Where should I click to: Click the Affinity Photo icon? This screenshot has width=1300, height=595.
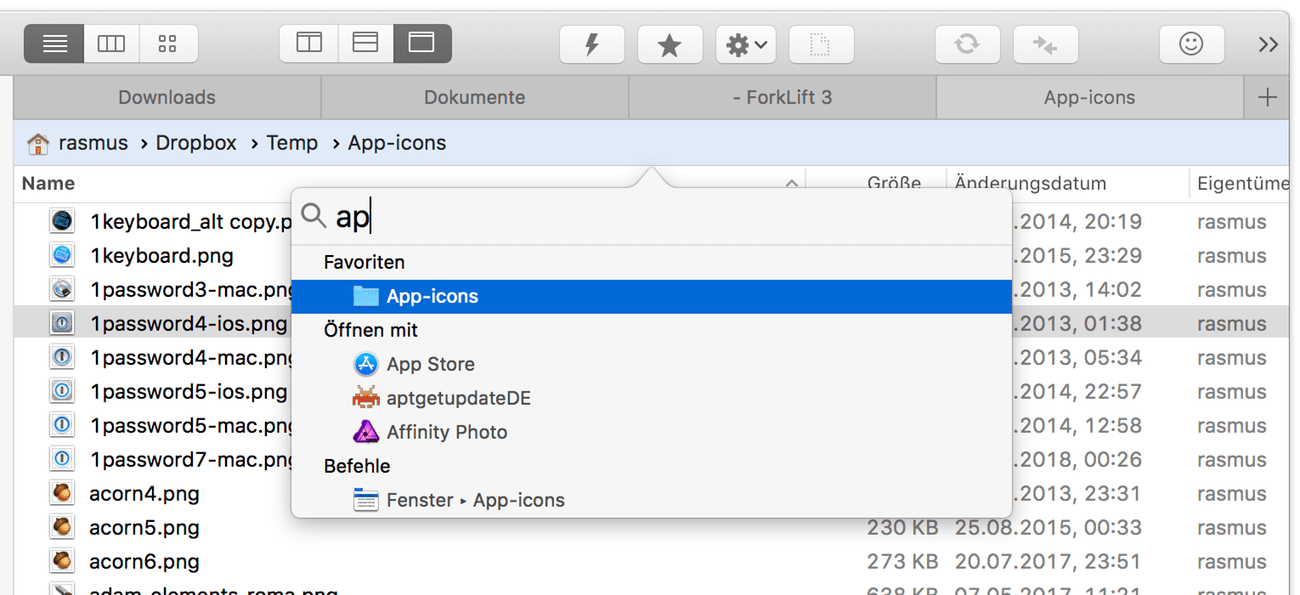[366, 432]
